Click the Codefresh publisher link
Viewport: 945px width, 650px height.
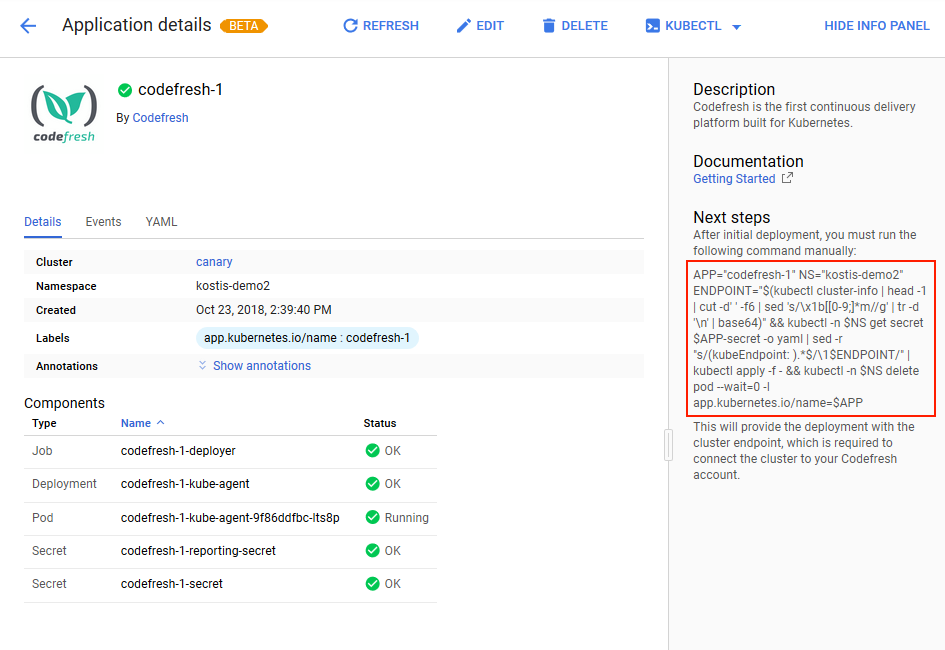[160, 118]
